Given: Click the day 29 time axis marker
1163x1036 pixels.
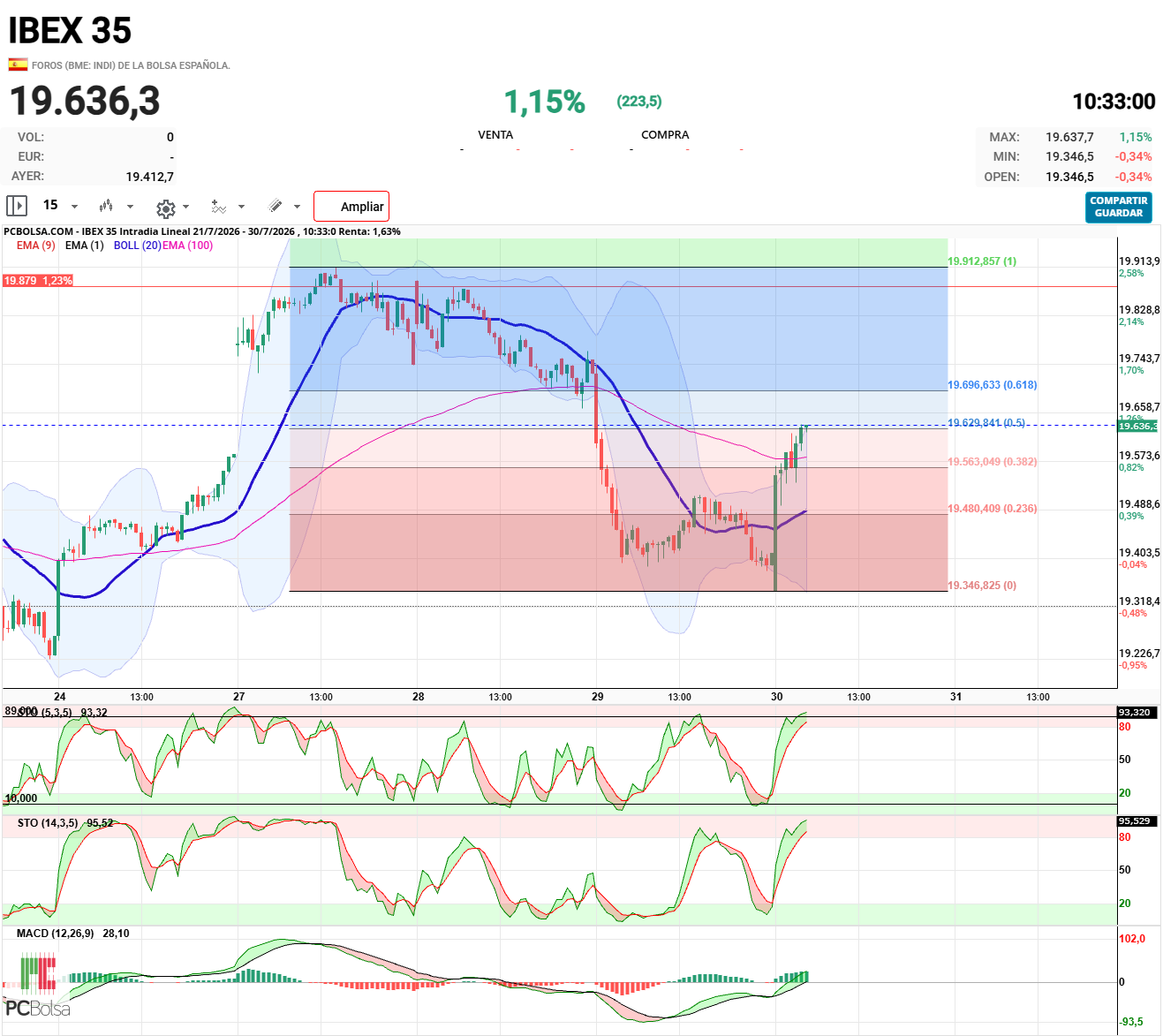Looking at the screenshot, I should tap(598, 697).
